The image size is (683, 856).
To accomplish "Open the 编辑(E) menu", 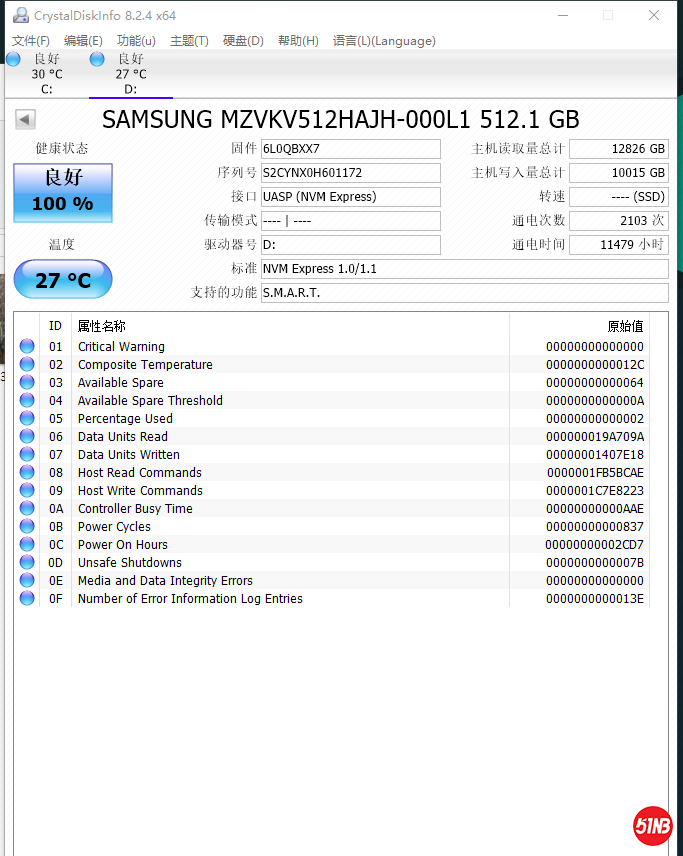I will (83, 41).
